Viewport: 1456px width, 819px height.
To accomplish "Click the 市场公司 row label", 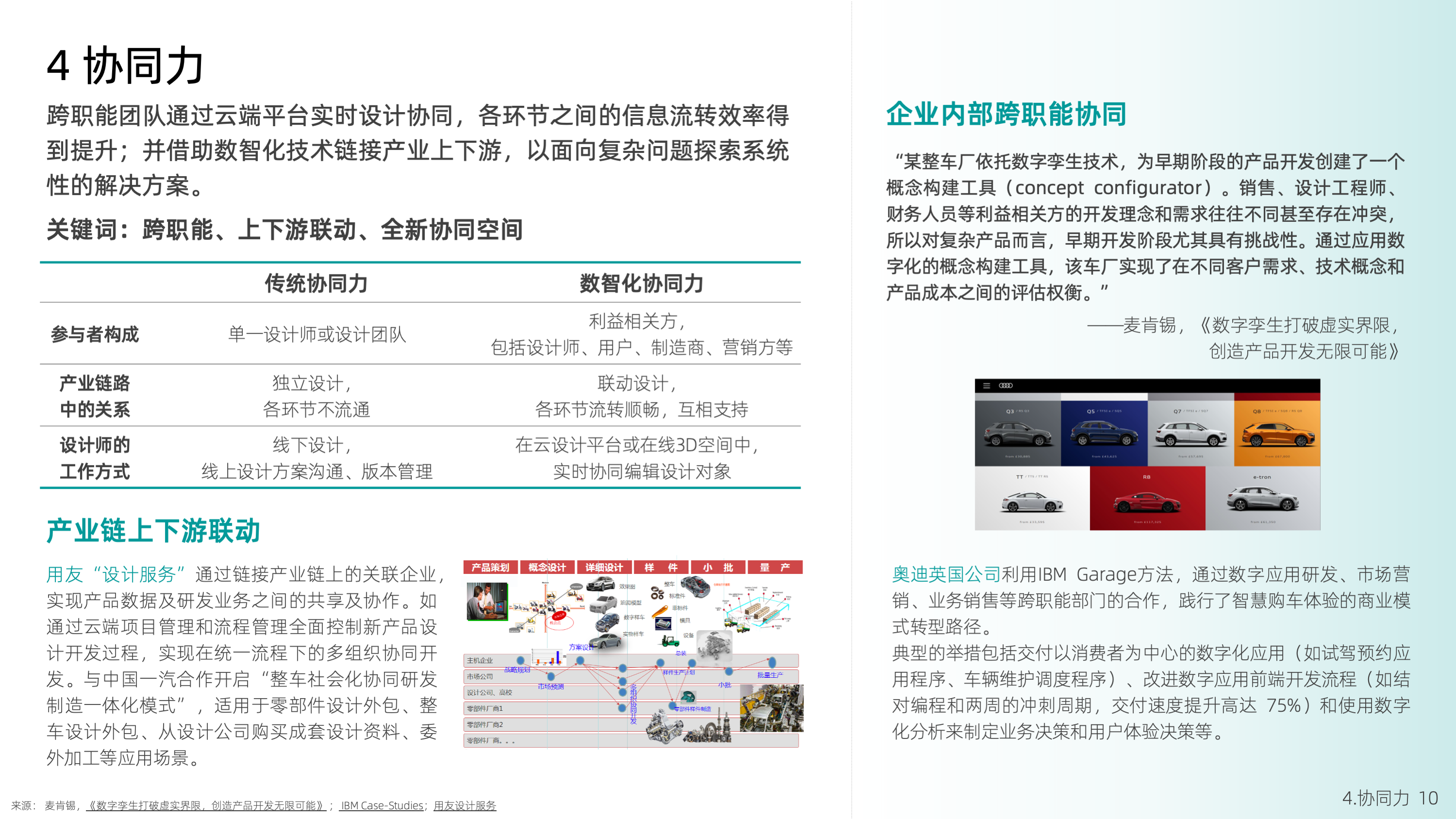I will [480, 676].
